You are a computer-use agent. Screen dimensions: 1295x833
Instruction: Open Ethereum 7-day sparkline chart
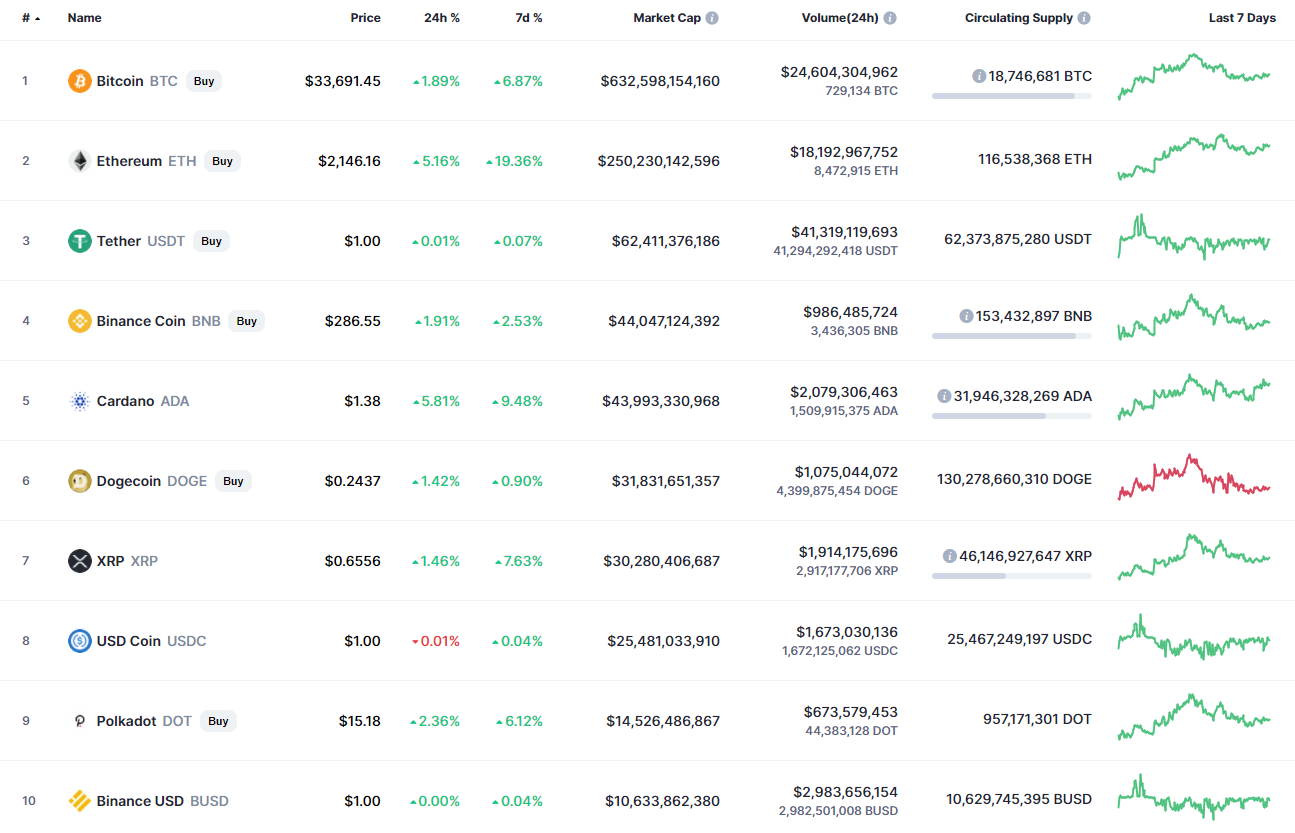pyautogui.click(x=1194, y=157)
